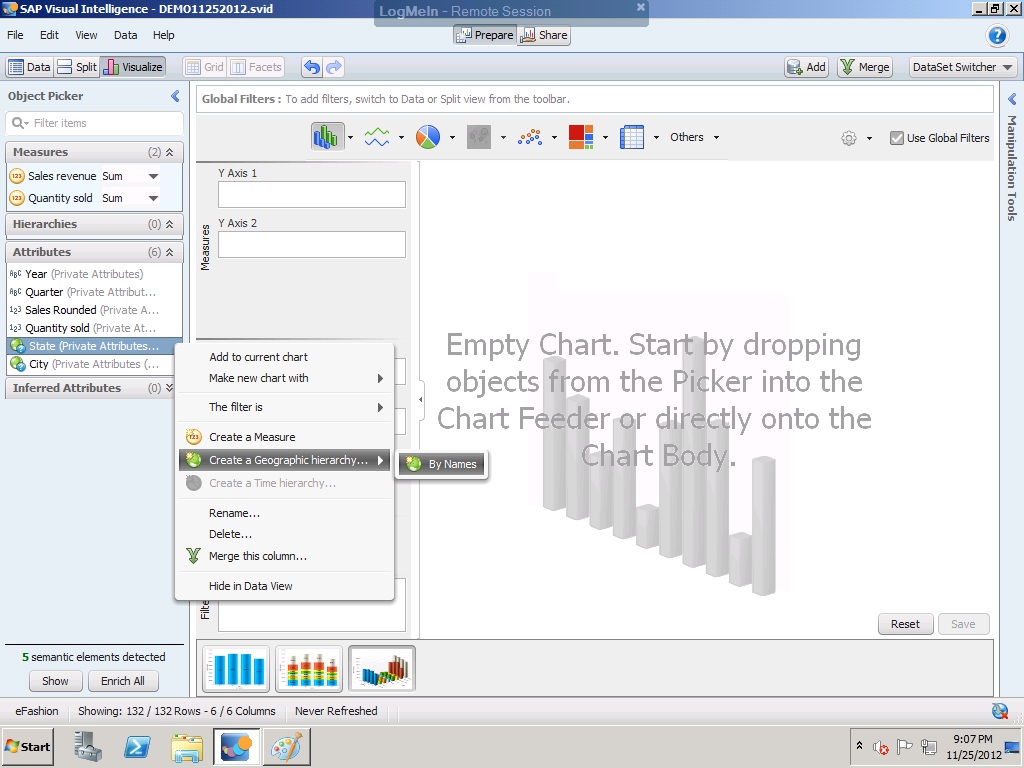Image resolution: width=1024 pixels, height=768 pixels.
Task: Open the File menu
Action: [15, 35]
